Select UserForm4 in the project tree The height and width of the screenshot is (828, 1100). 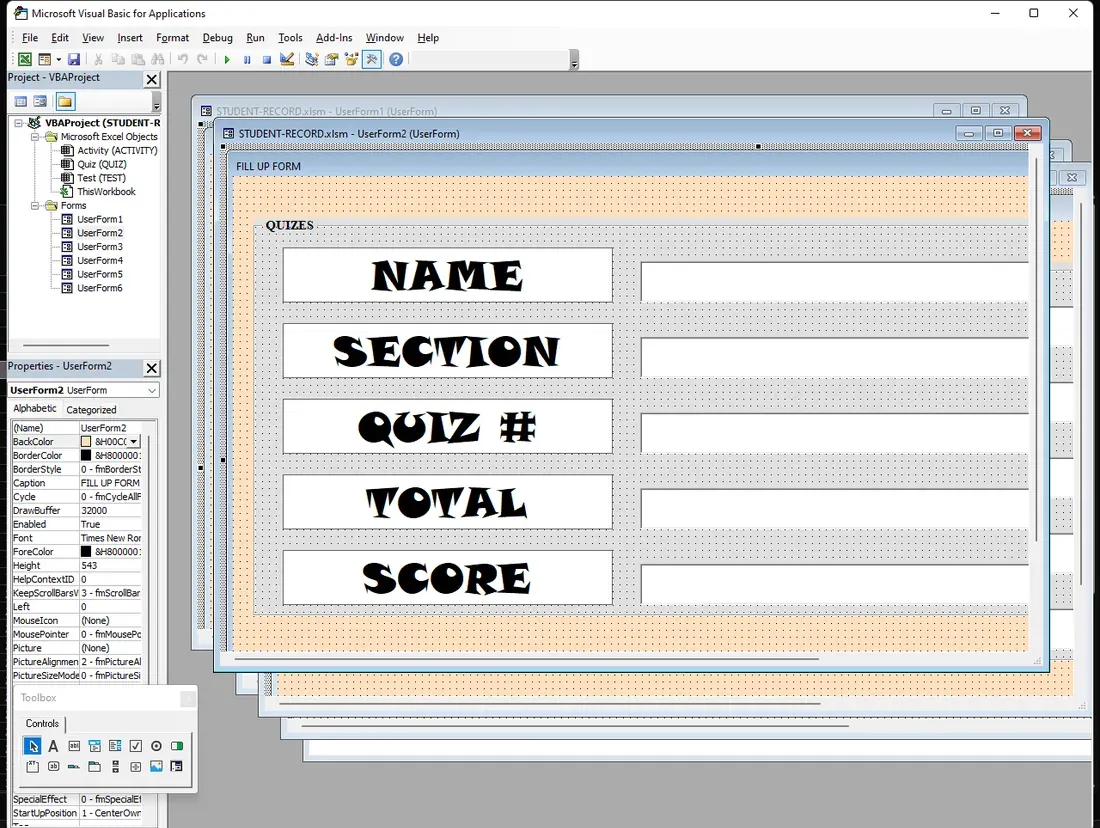coord(100,260)
